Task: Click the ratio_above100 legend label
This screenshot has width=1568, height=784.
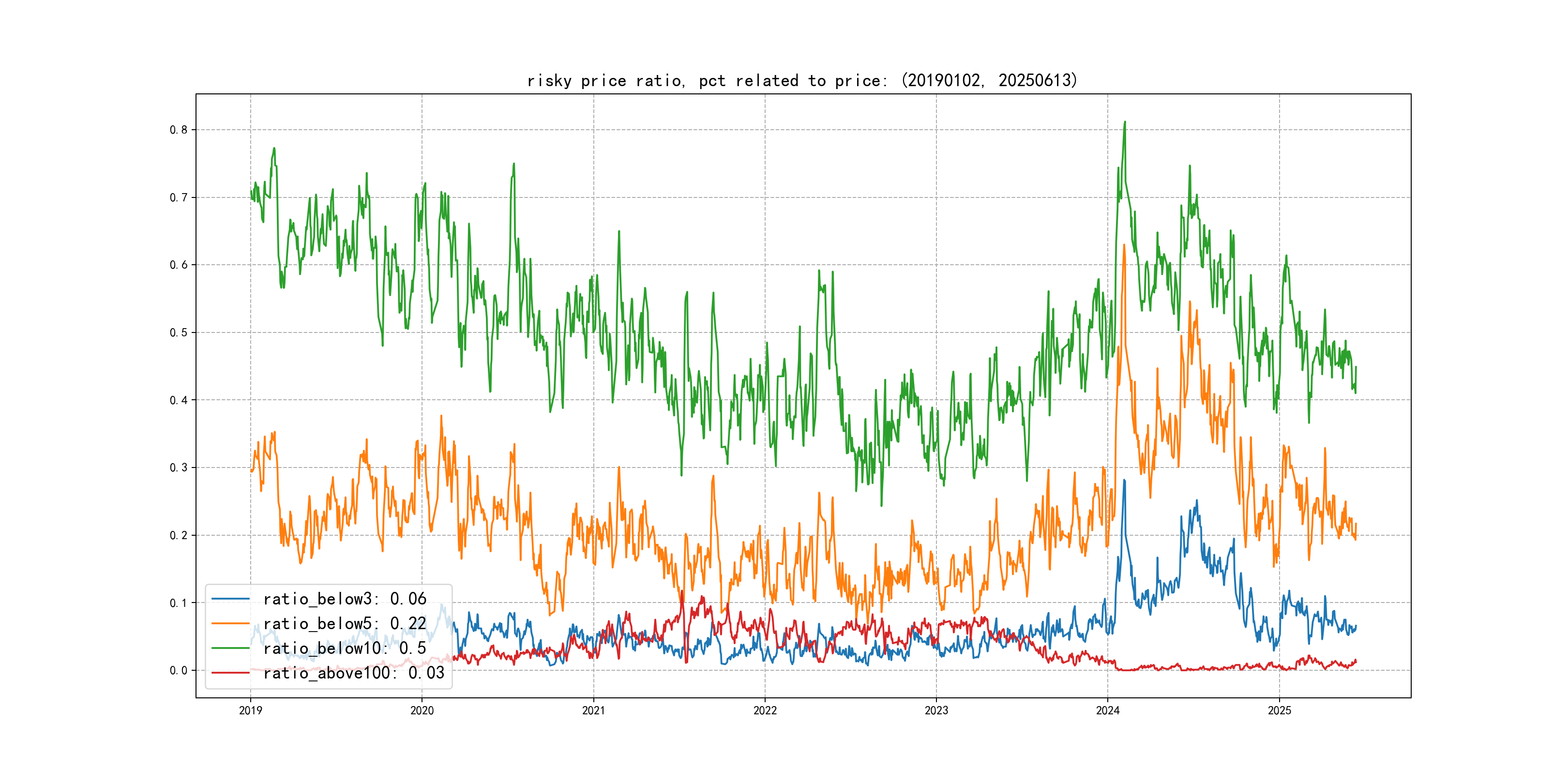Action: 354,673
